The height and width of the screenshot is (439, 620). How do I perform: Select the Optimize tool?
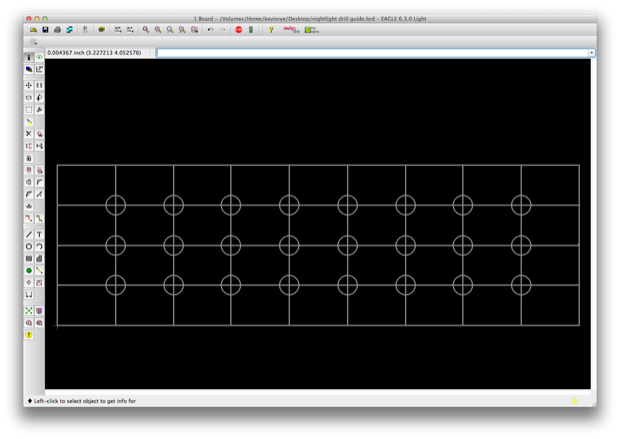point(39,194)
